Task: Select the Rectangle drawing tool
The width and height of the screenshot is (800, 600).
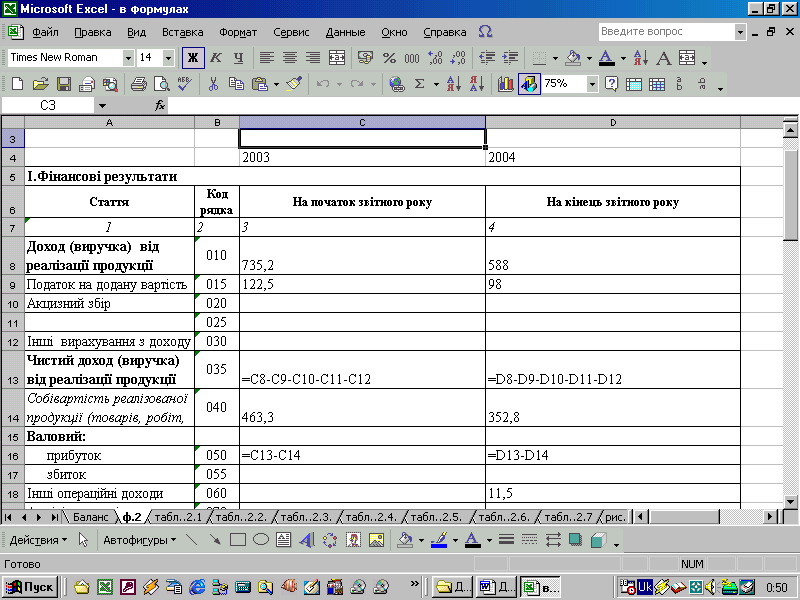Action: tap(238, 540)
